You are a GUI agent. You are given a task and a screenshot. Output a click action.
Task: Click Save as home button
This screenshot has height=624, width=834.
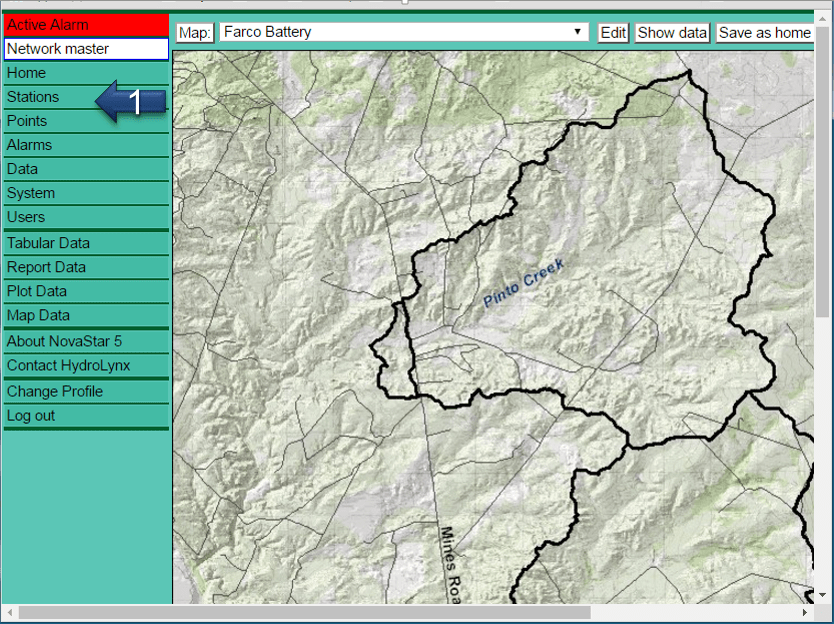point(764,33)
